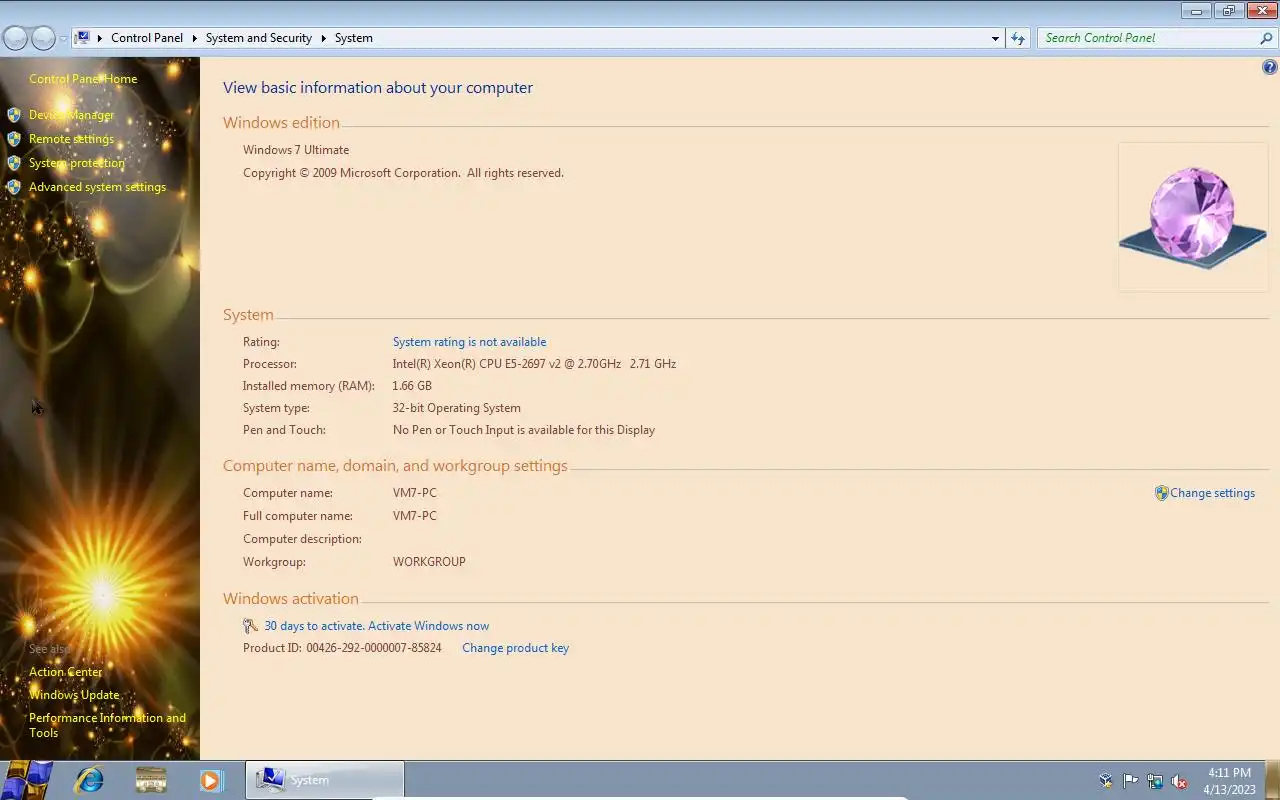
Task: Open Advanced system settings
Action: (x=97, y=187)
